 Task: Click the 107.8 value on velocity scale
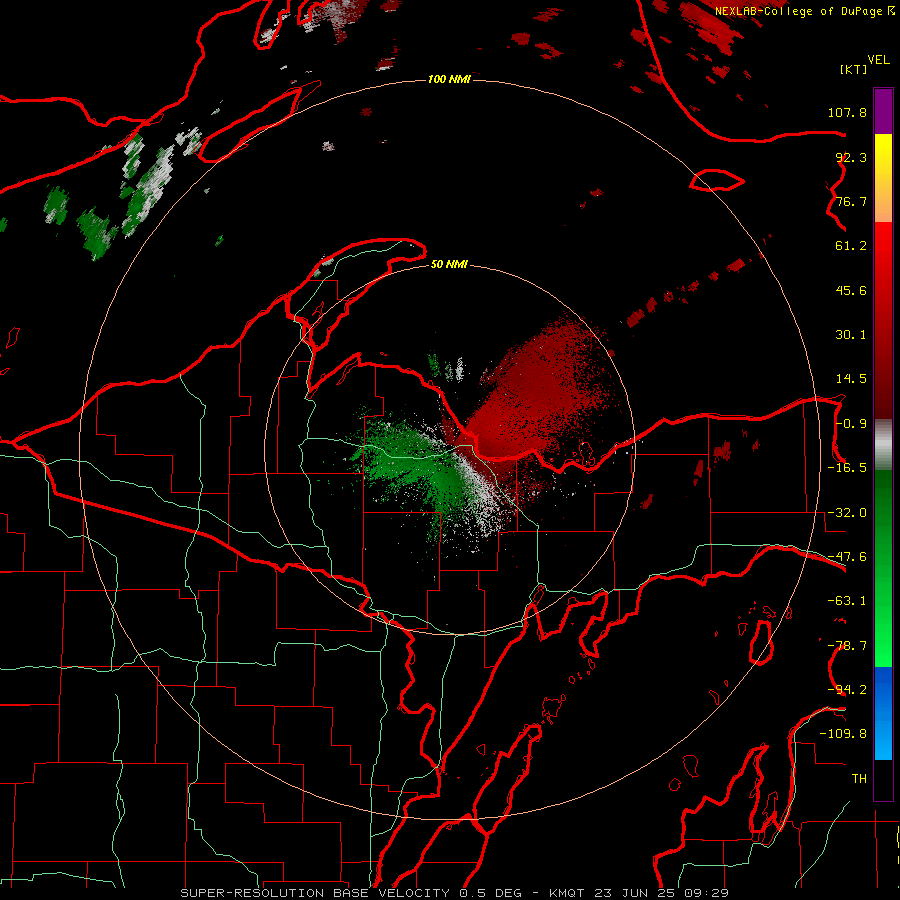[847, 112]
